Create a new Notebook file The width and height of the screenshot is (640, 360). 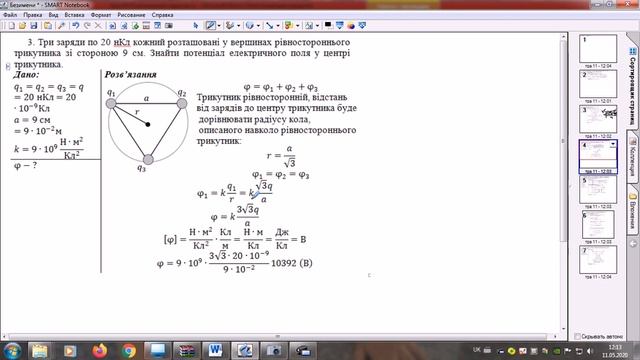[11, 26]
